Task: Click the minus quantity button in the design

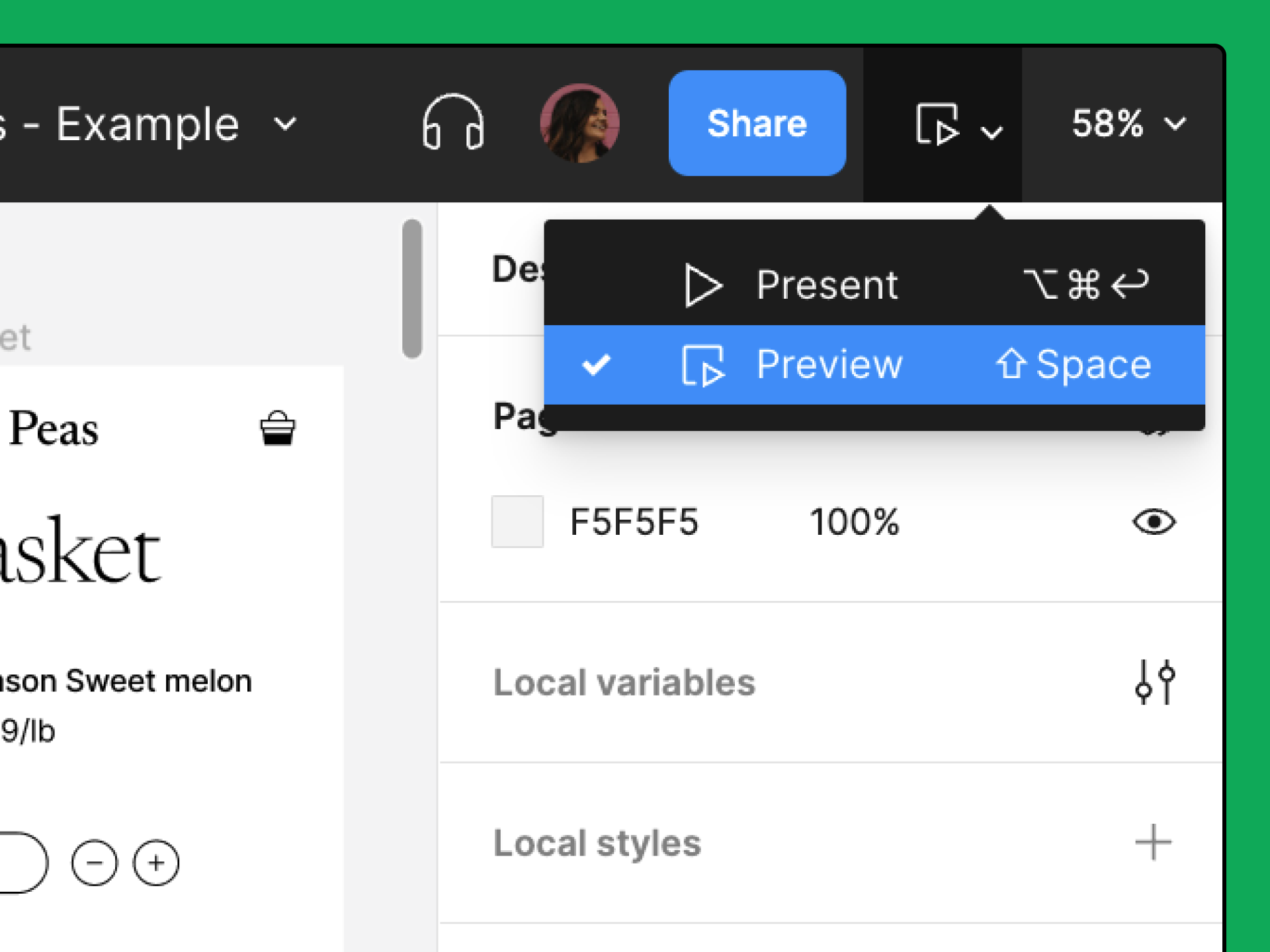Action: pyautogui.click(x=94, y=863)
